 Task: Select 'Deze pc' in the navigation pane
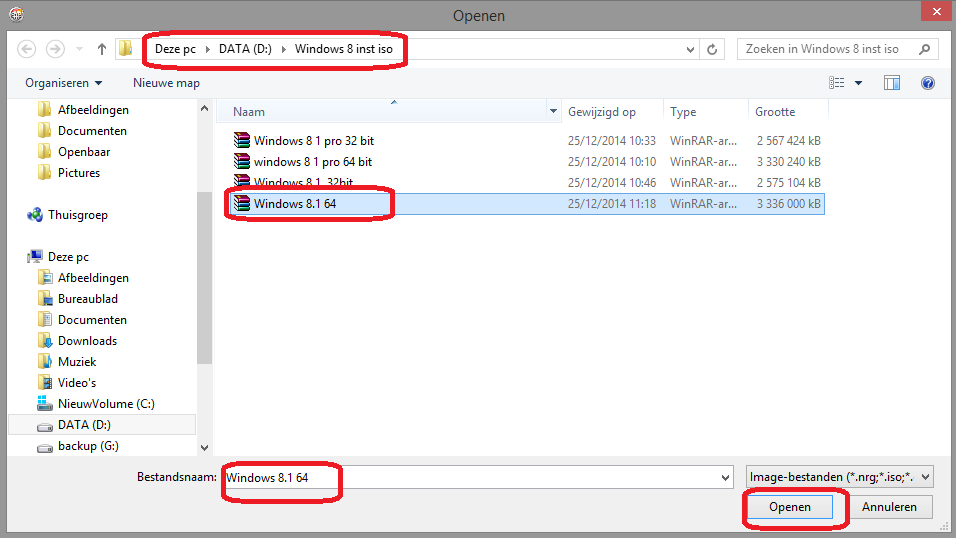pyautogui.click(x=68, y=257)
